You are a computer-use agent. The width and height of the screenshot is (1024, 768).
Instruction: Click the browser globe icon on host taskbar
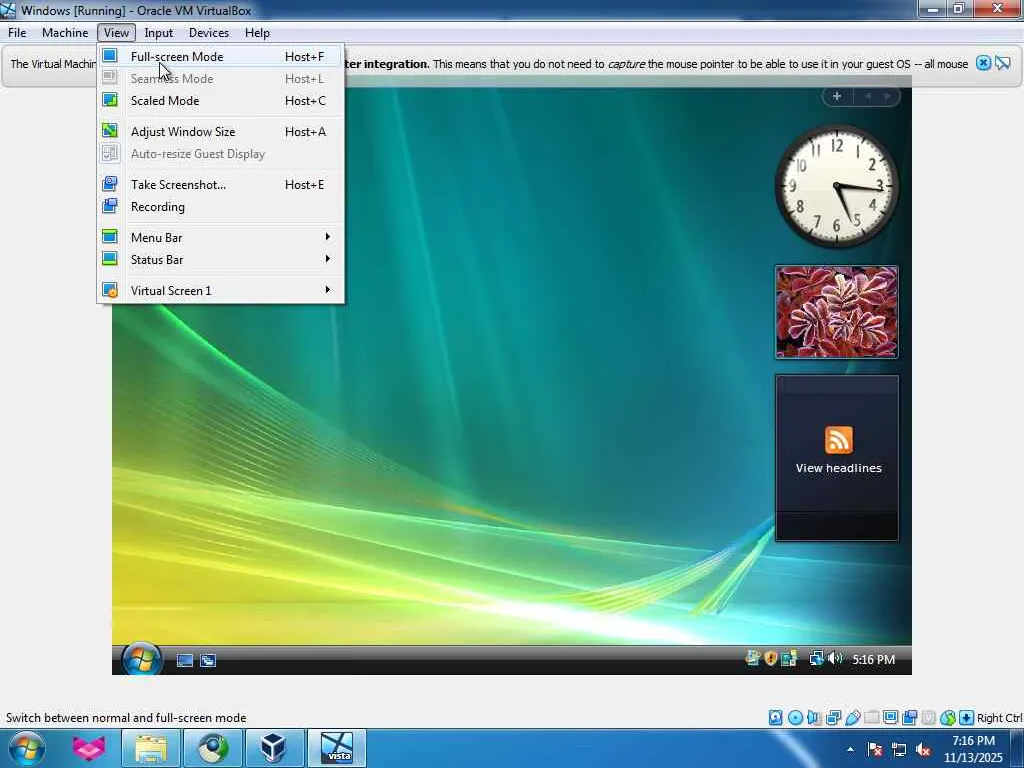click(213, 748)
